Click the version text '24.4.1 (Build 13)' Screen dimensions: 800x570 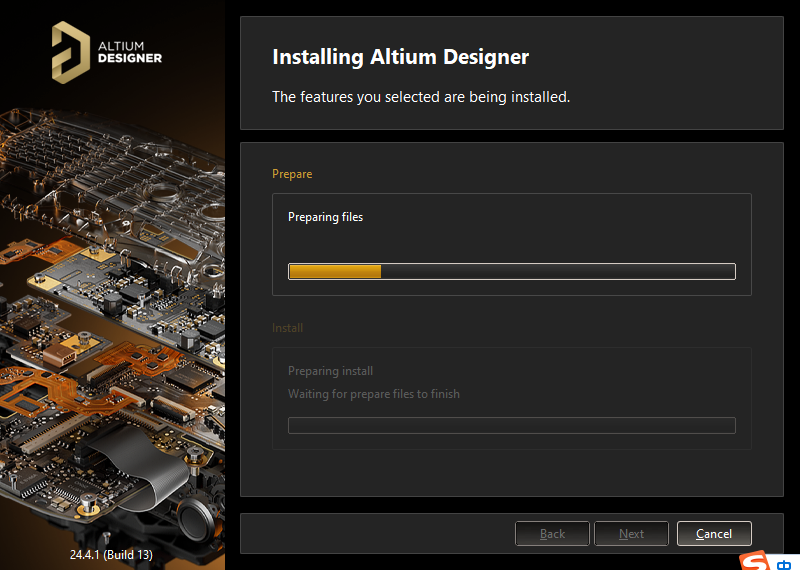click(x=111, y=555)
